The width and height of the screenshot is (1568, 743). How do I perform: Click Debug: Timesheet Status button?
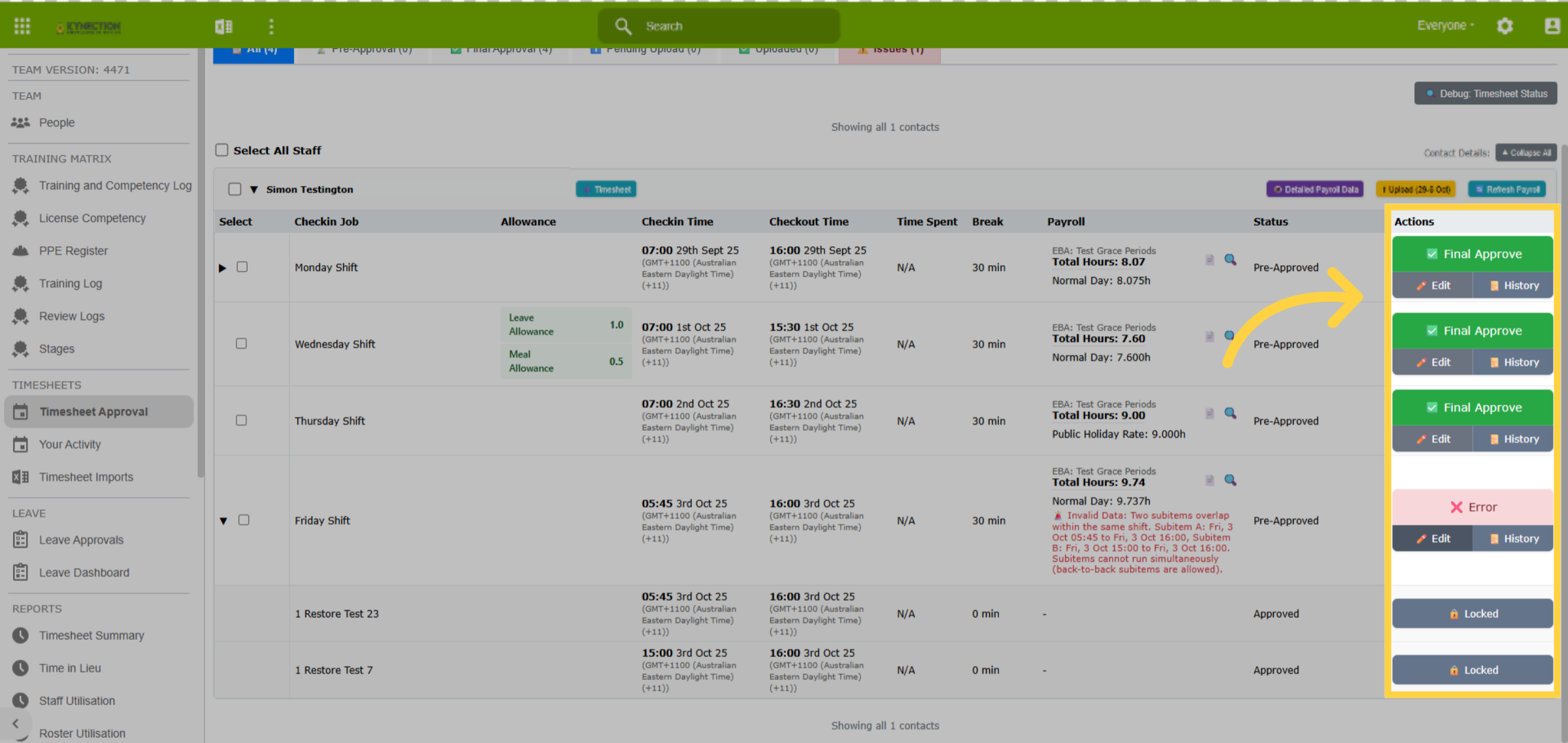(x=1486, y=93)
